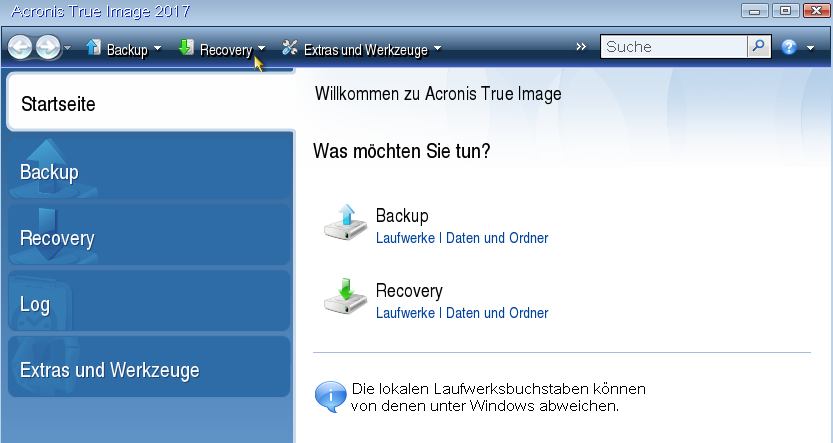
Task: Click the Backup toolbar icon
Action: (95, 47)
